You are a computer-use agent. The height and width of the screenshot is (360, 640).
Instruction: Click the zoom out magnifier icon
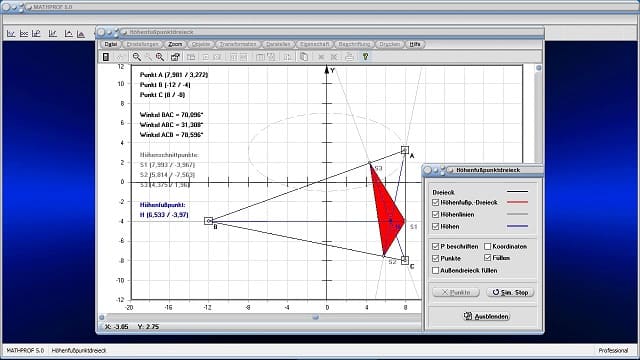coord(137,57)
